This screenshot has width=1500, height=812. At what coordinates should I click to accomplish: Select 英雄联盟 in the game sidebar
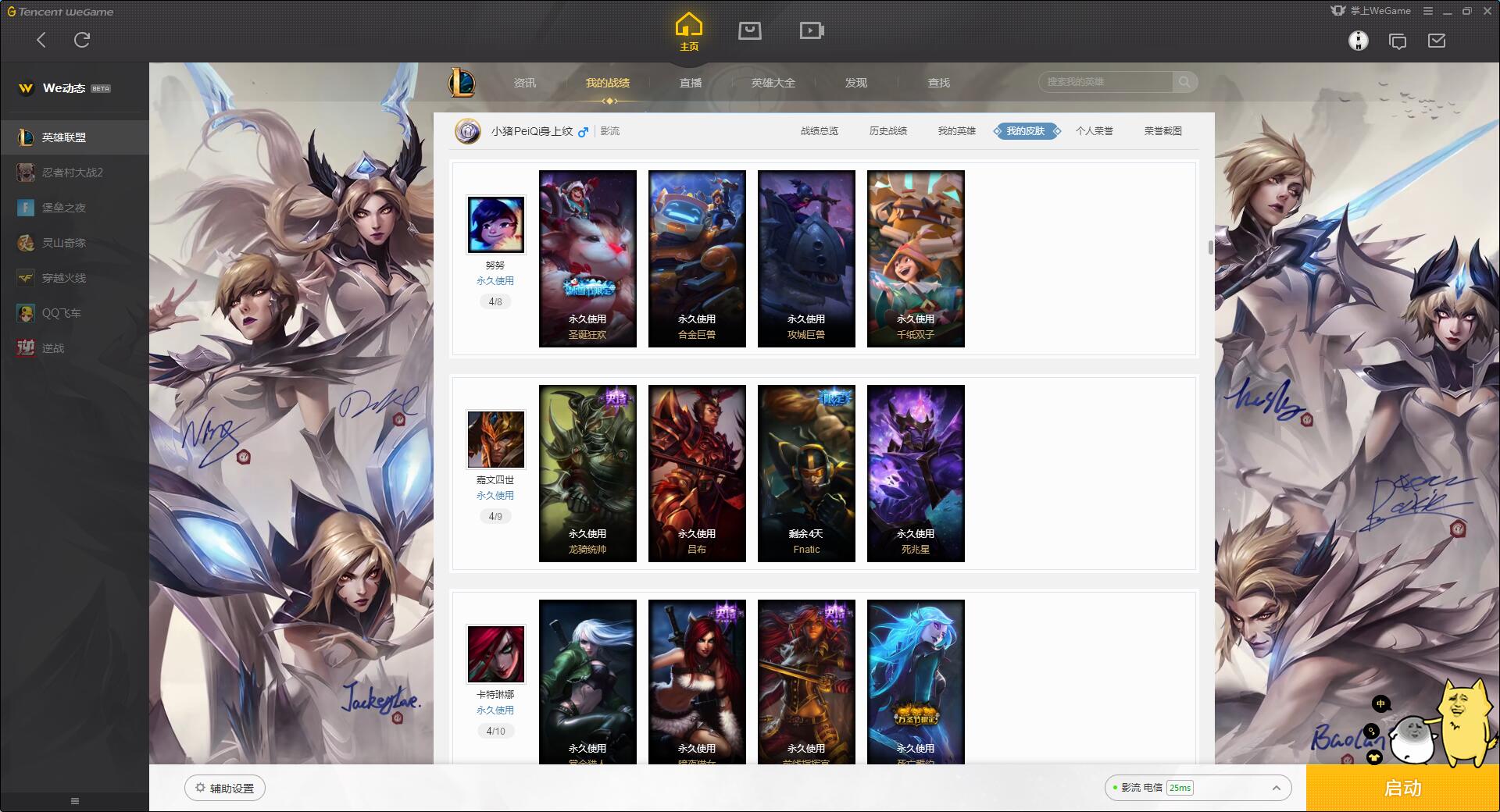[x=74, y=137]
